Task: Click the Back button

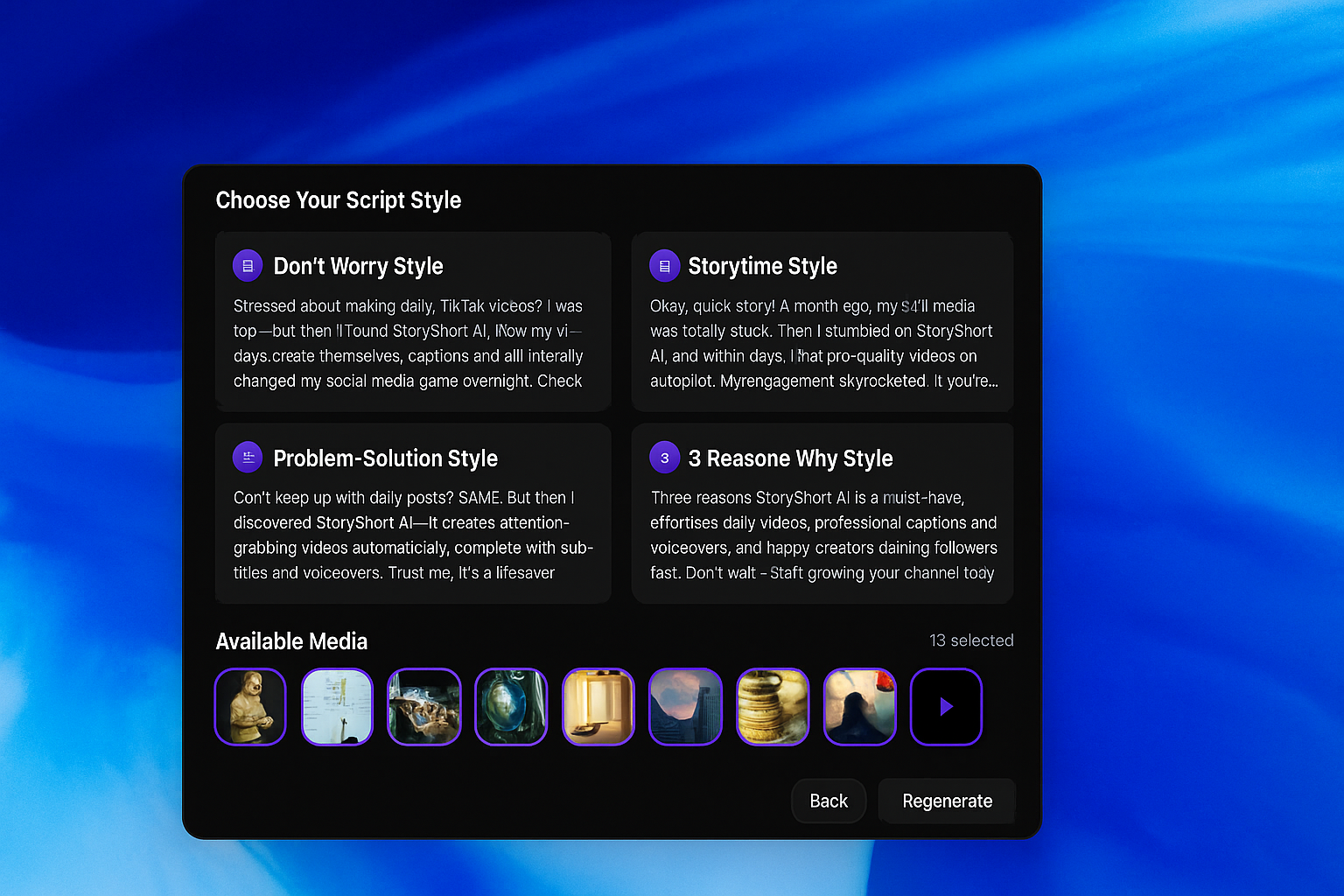Action: (829, 801)
